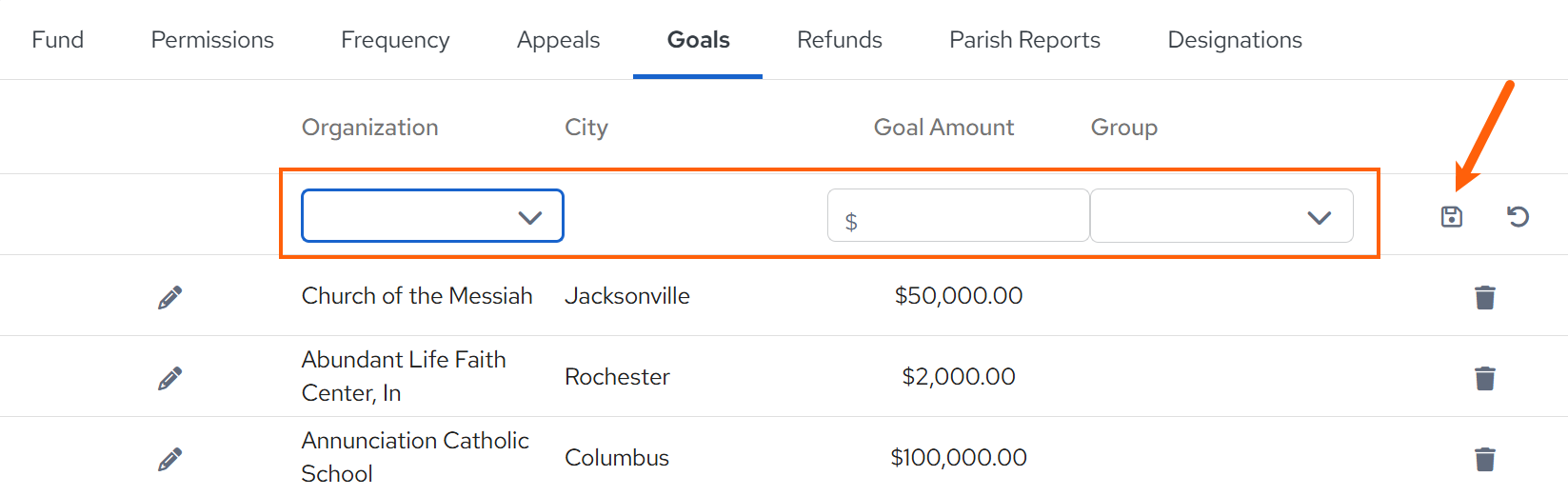The height and width of the screenshot is (496, 1568).
Task: Select the Appeals tab
Action: coord(558,40)
